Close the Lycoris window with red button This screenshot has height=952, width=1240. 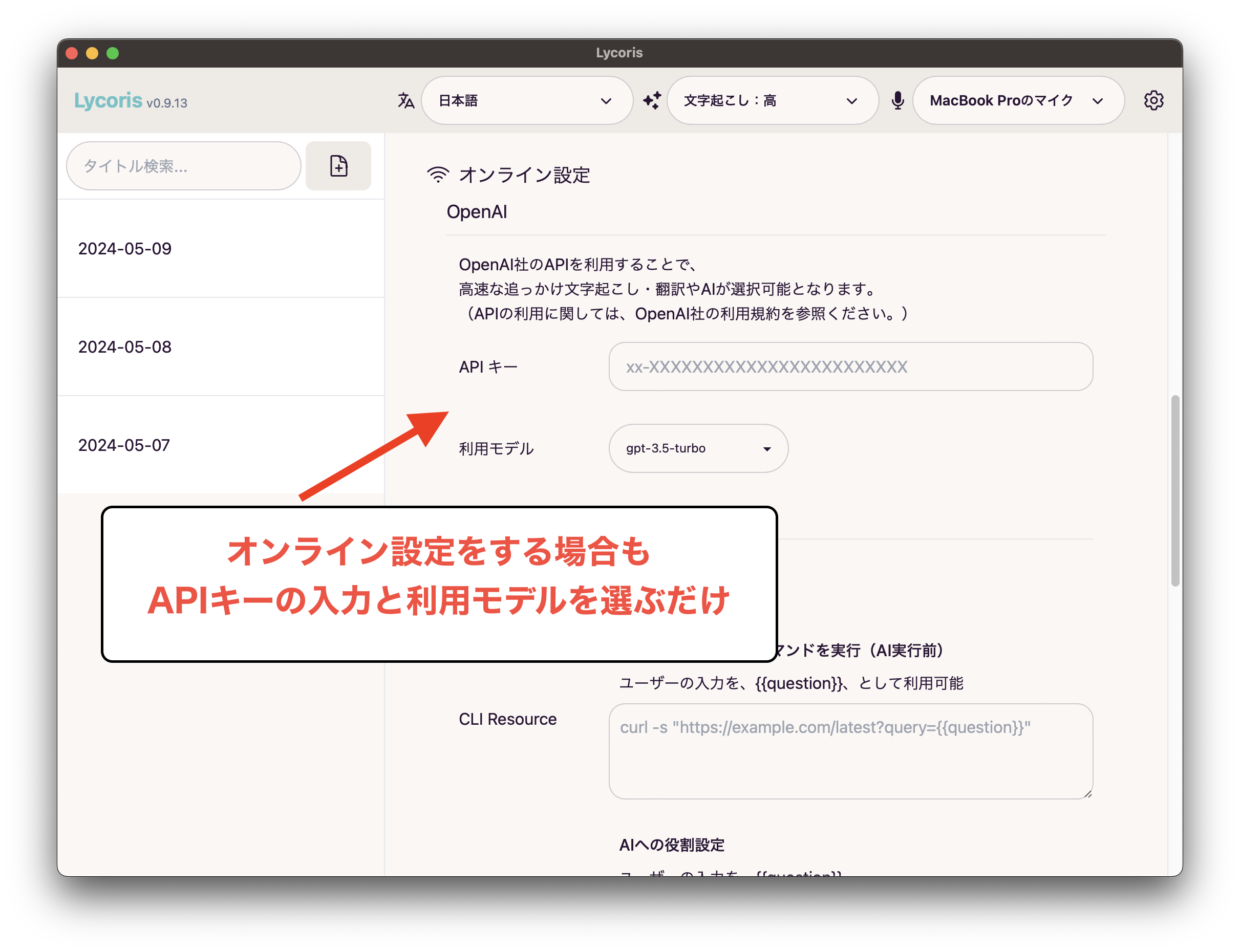point(72,53)
